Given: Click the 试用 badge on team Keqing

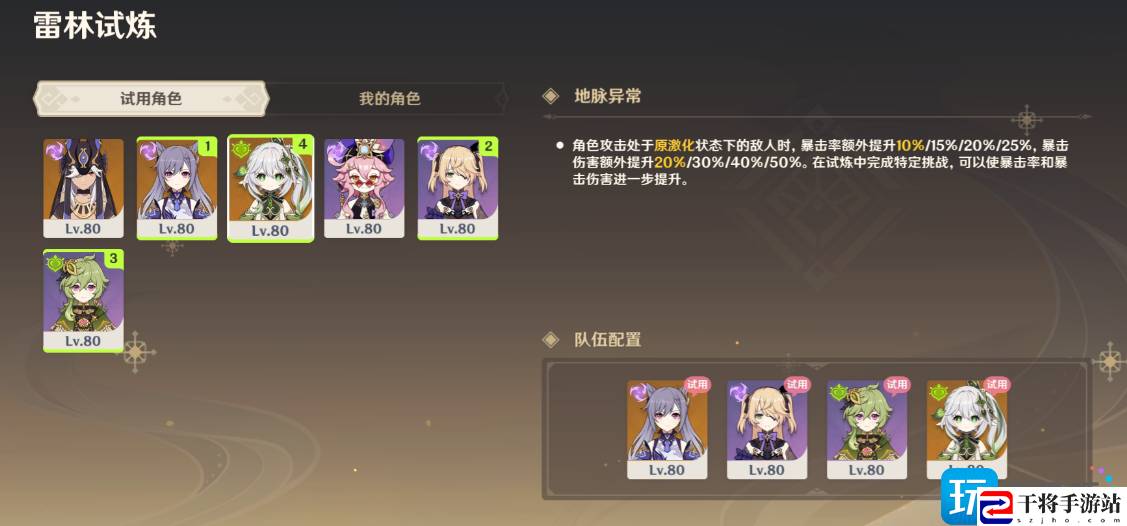Looking at the screenshot, I should (x=696, y=384).
